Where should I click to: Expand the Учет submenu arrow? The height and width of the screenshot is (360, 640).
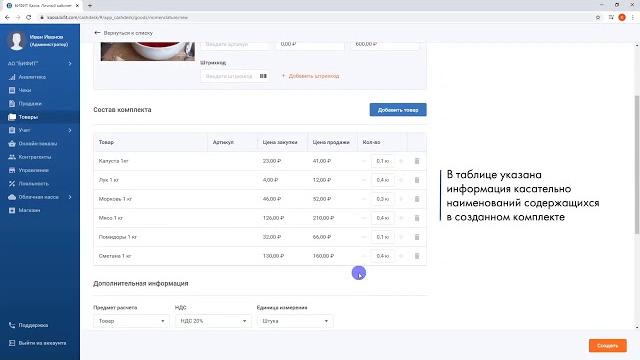pos(70,130)
